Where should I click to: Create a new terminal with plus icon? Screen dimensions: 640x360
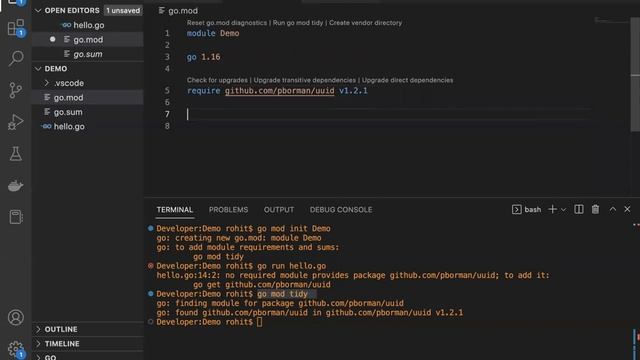click(x=552, y=209)
